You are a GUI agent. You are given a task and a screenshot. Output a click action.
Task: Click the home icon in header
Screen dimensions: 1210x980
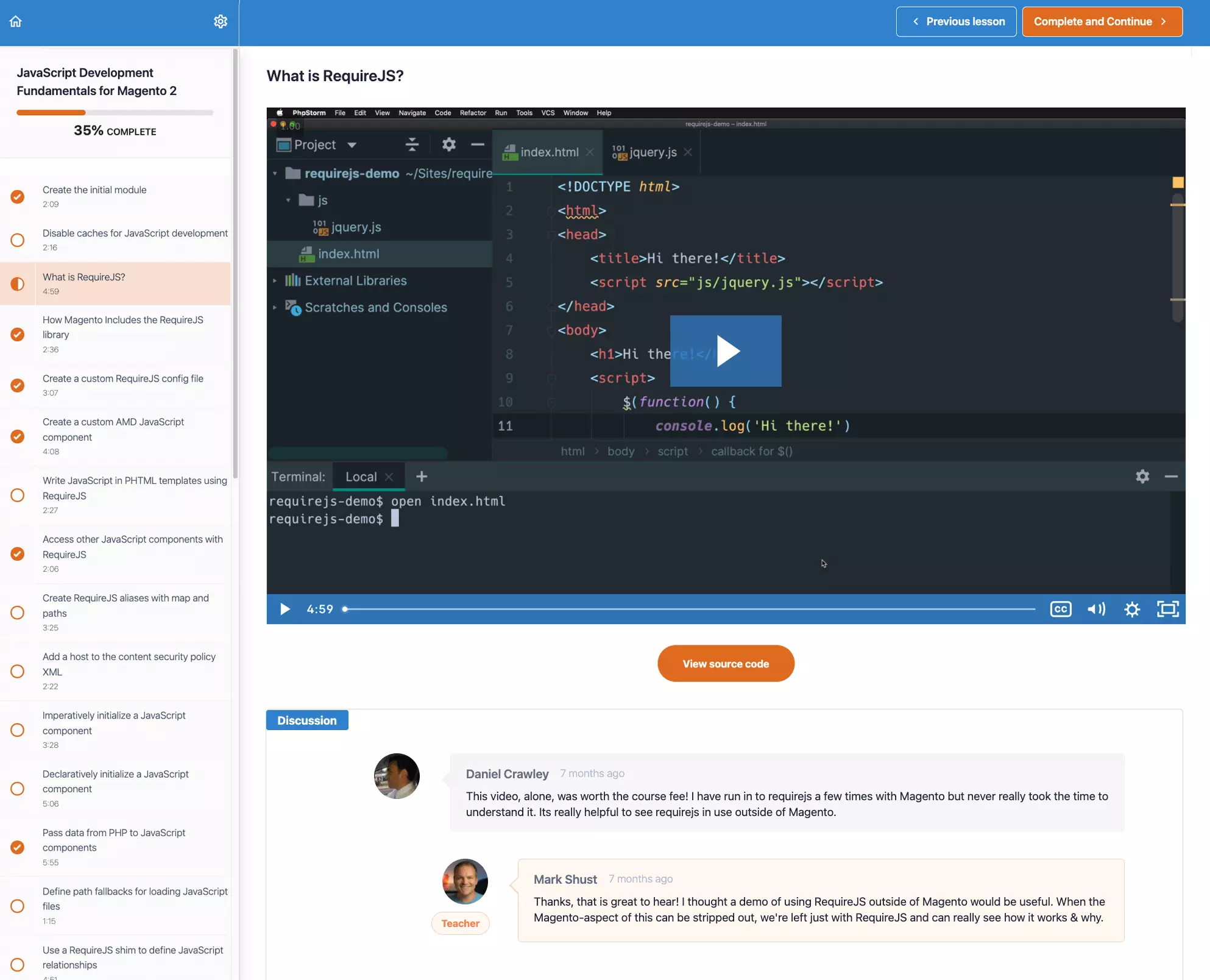pyautogui.click(x=16, y=21)
